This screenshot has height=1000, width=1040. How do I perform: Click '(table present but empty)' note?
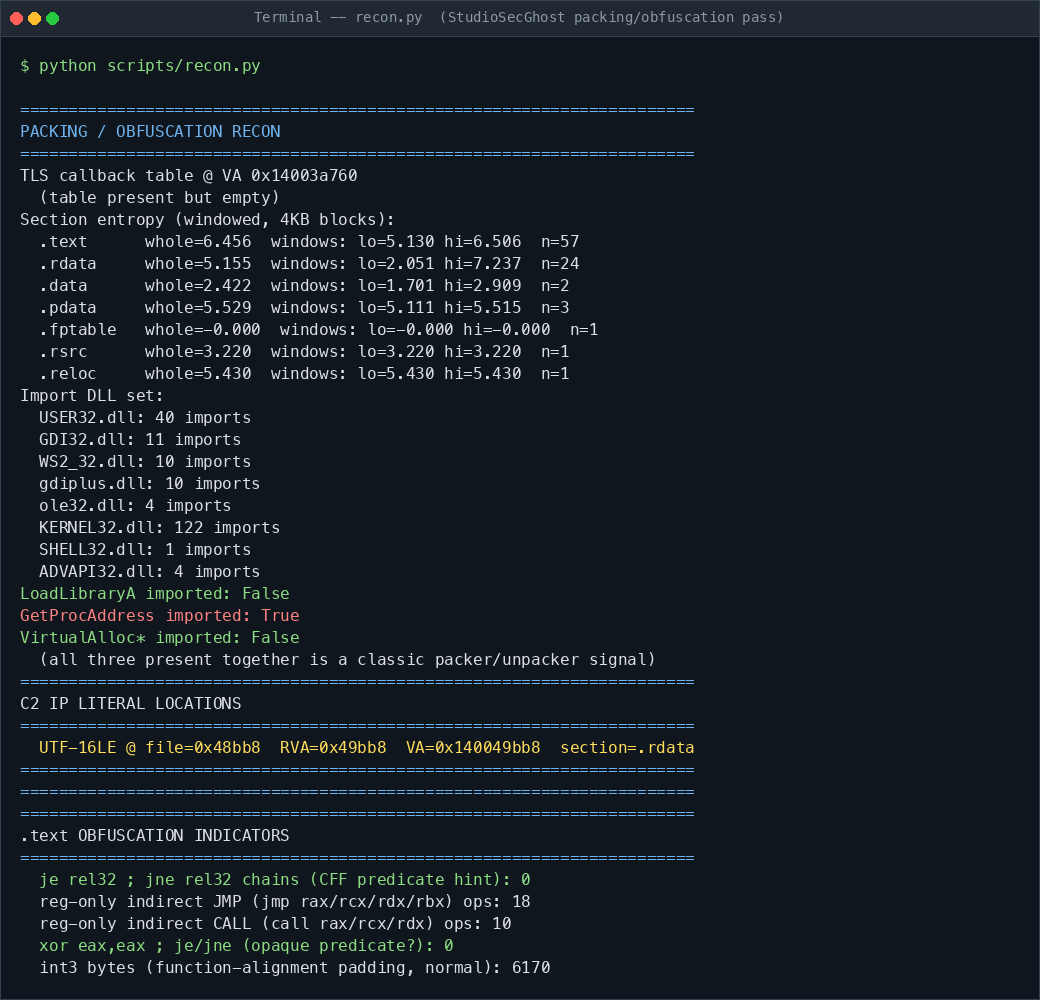[x=159, y=198]
